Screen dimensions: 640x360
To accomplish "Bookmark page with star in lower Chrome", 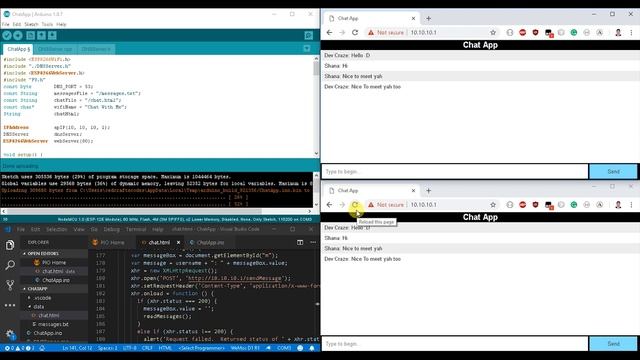I will [493, 204].
